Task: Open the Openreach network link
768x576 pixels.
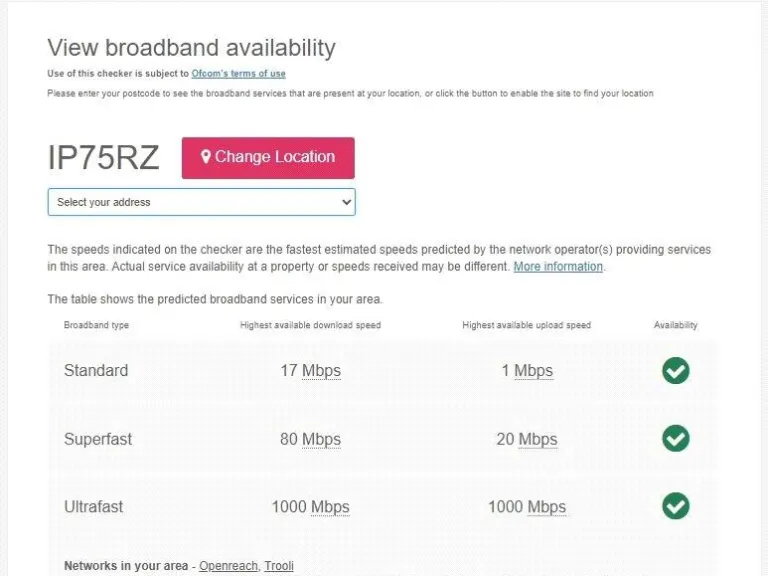Action: pos(228,566)
